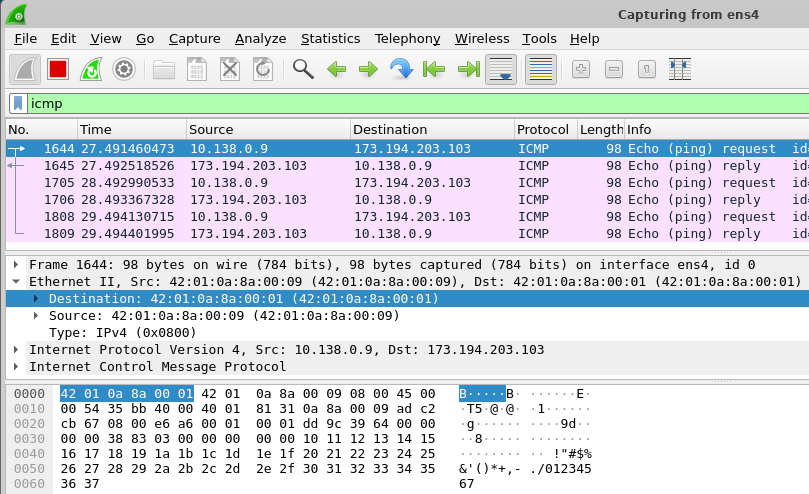Click the open capture file folder icon

coord(164,69)
